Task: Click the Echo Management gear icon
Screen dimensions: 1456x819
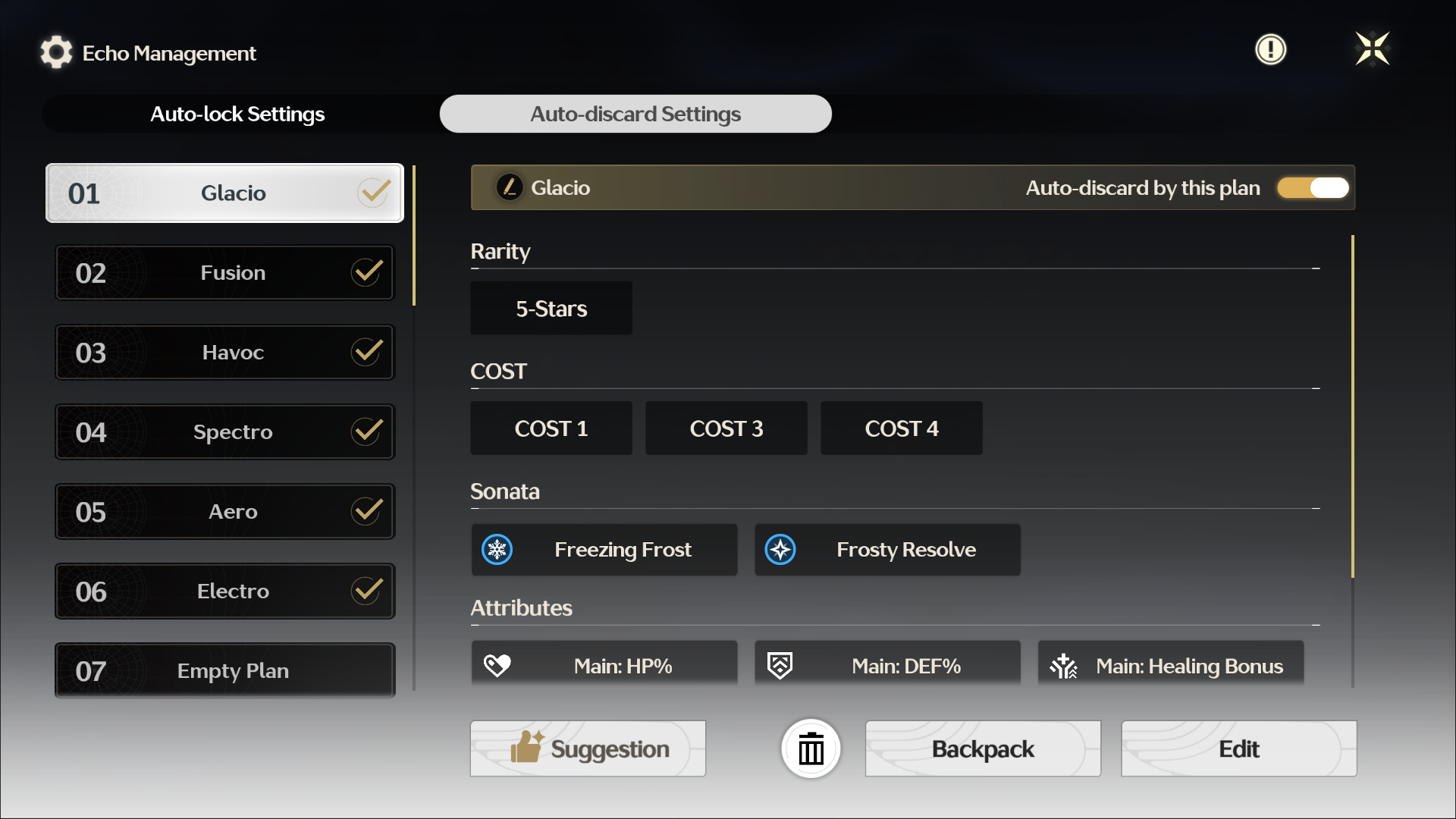Action: (56, 52)
